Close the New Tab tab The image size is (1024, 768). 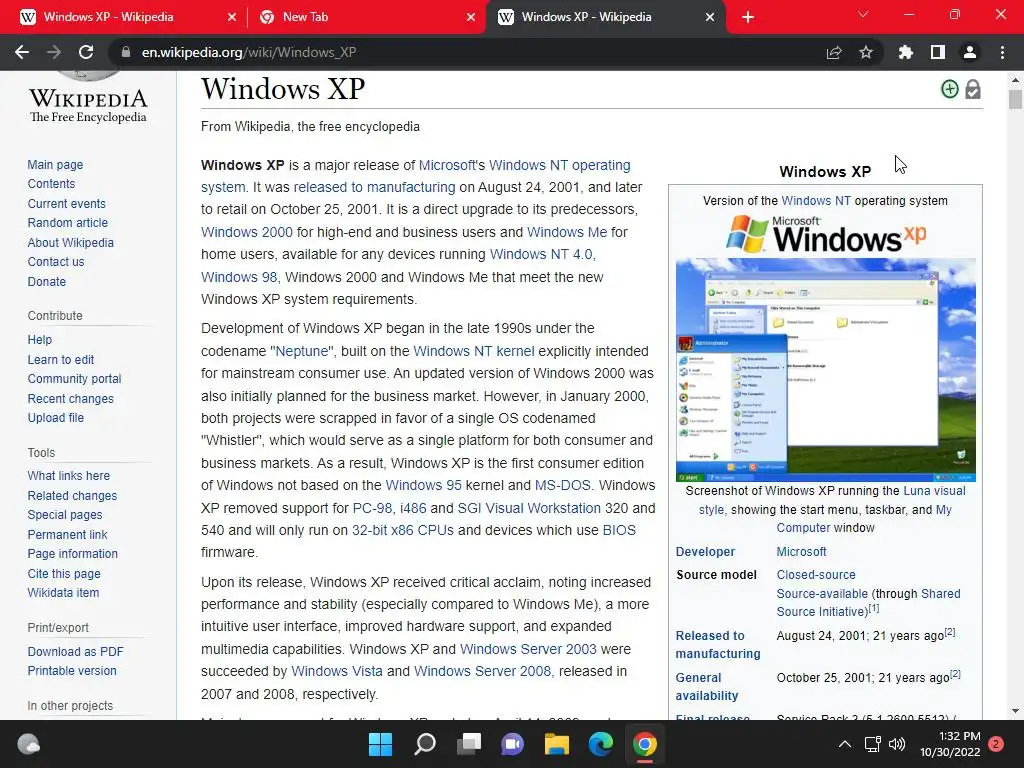pyautogui.click(x=471, y=18)
